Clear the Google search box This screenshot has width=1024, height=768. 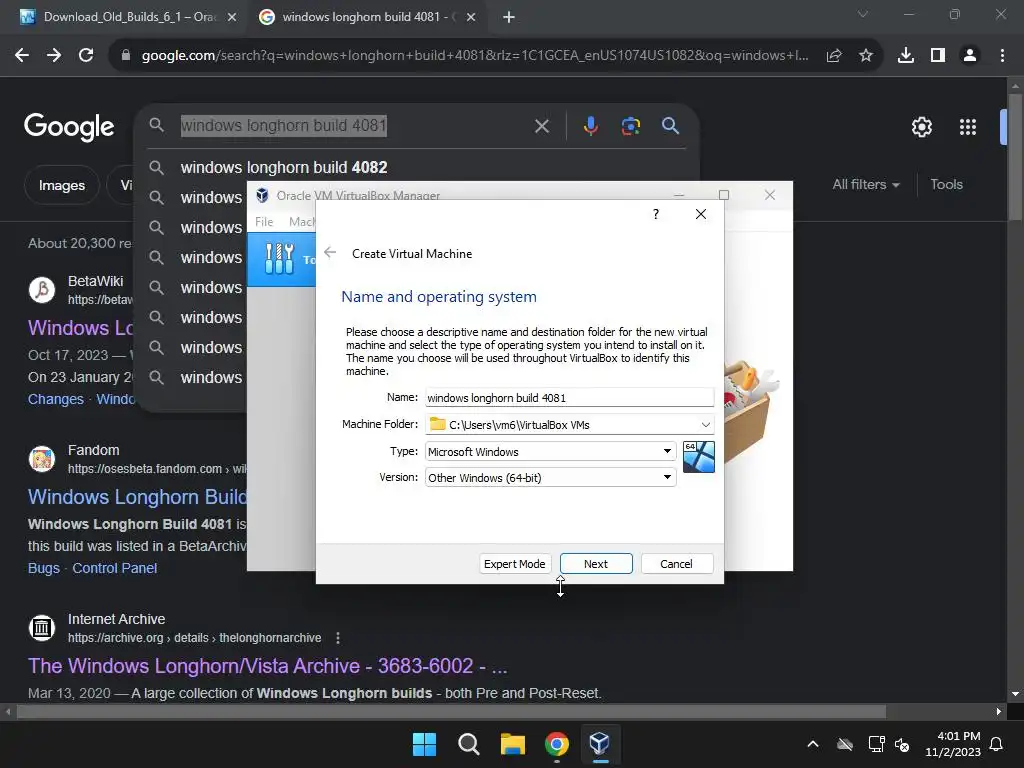coord(542,126)
